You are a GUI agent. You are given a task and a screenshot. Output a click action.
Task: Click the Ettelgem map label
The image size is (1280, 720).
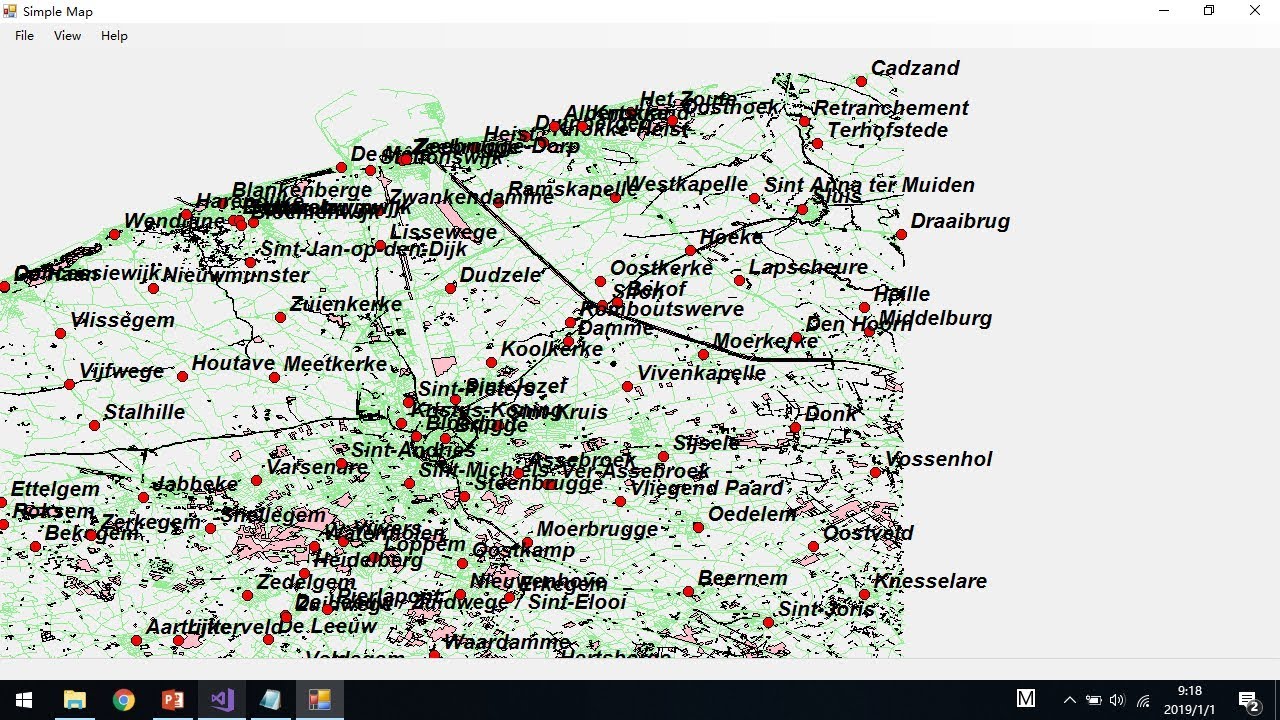[55, 489]
